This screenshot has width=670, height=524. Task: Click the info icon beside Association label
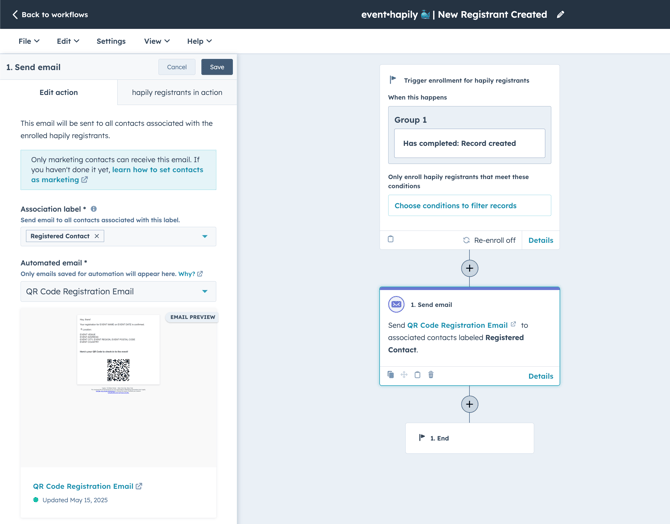pyautogui.click(x=94, y=209)
